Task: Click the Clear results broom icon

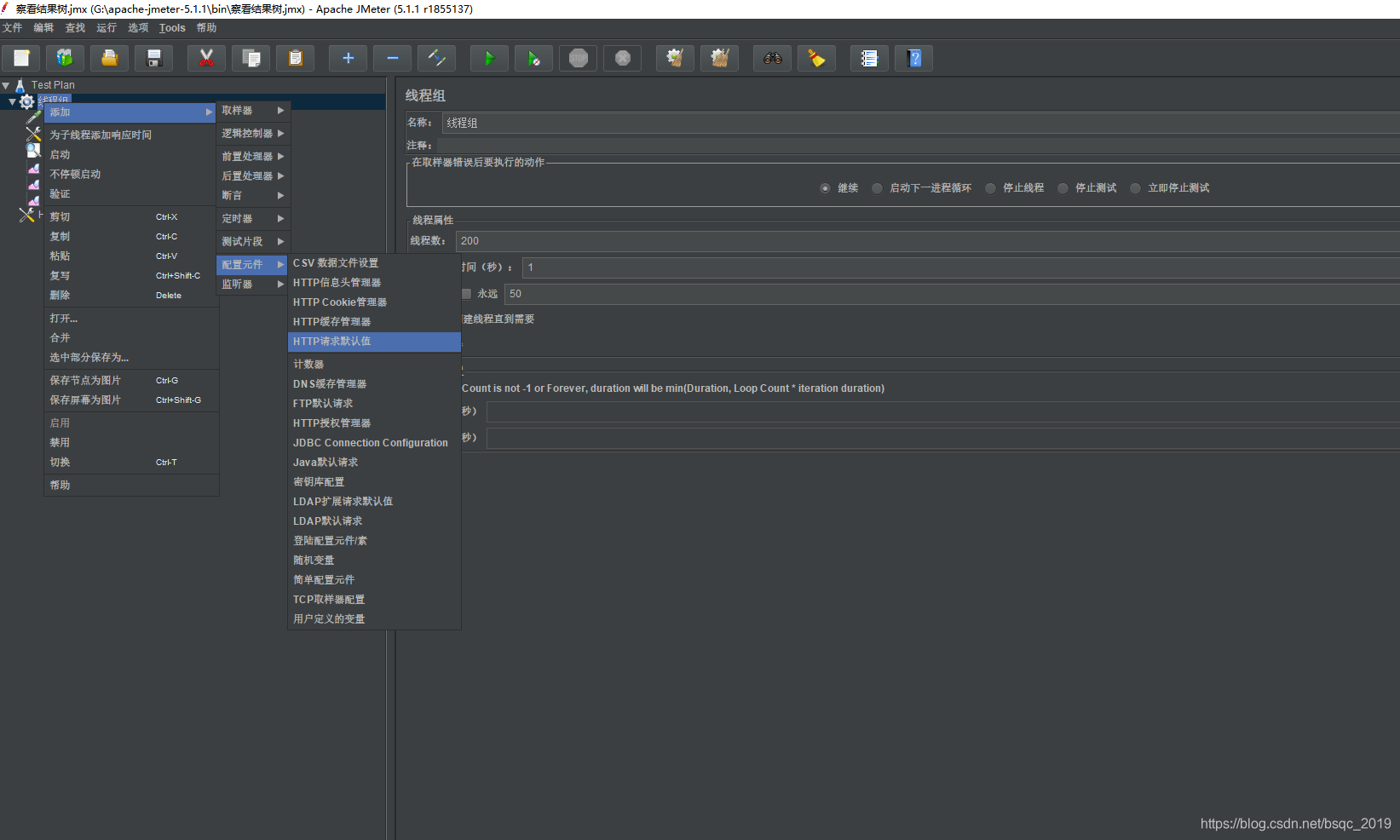Action: 675,58
